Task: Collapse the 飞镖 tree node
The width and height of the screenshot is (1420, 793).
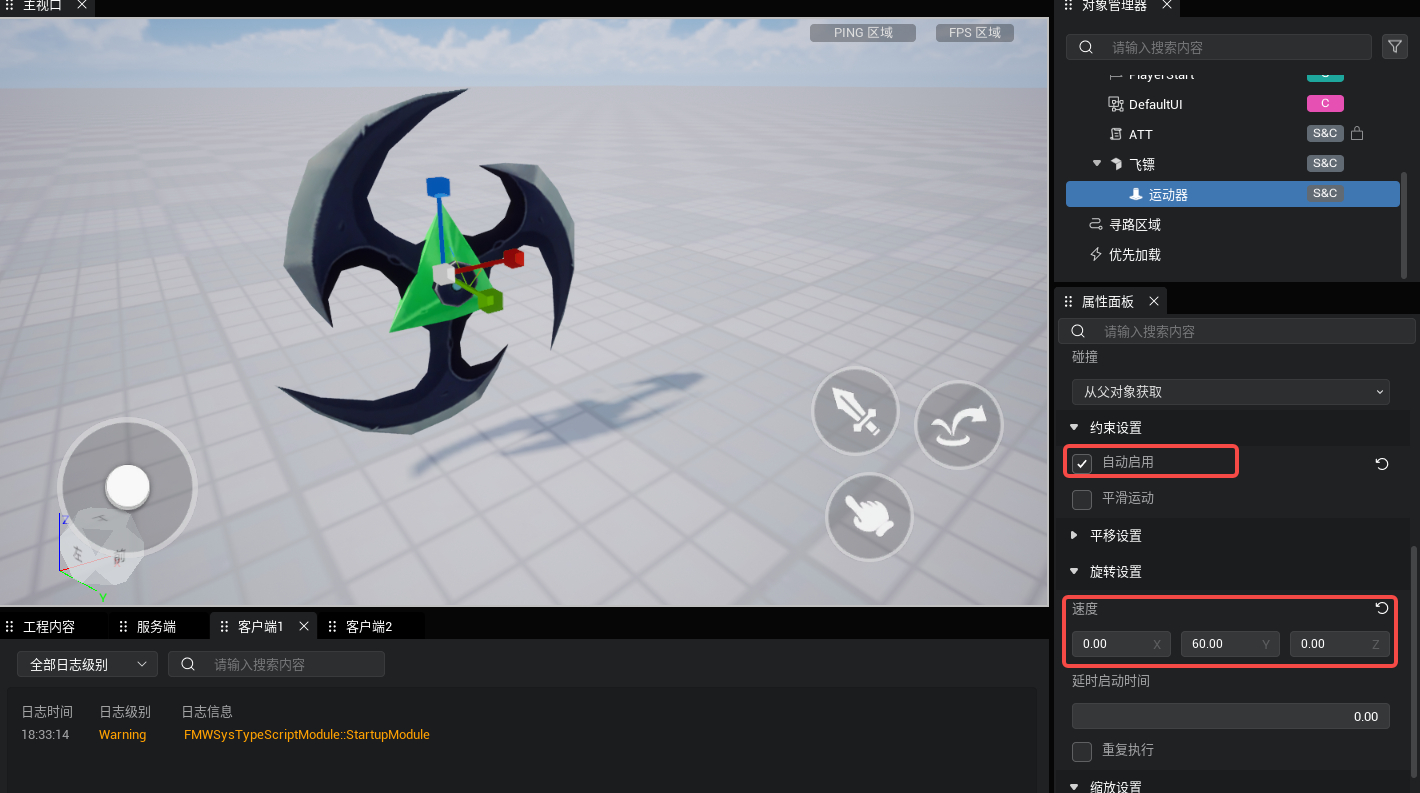Action: click(x=1097, y=163)
